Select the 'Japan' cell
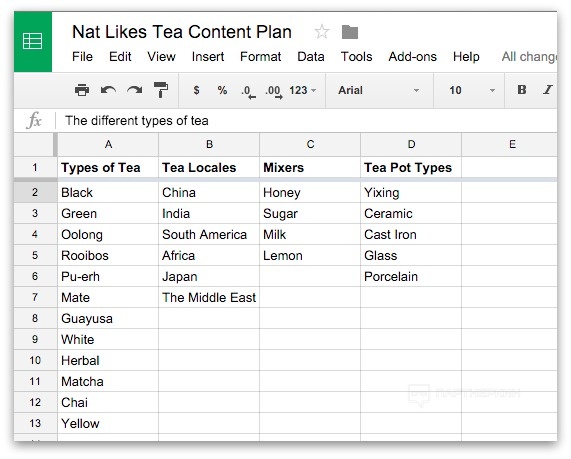 pos(209,276)
